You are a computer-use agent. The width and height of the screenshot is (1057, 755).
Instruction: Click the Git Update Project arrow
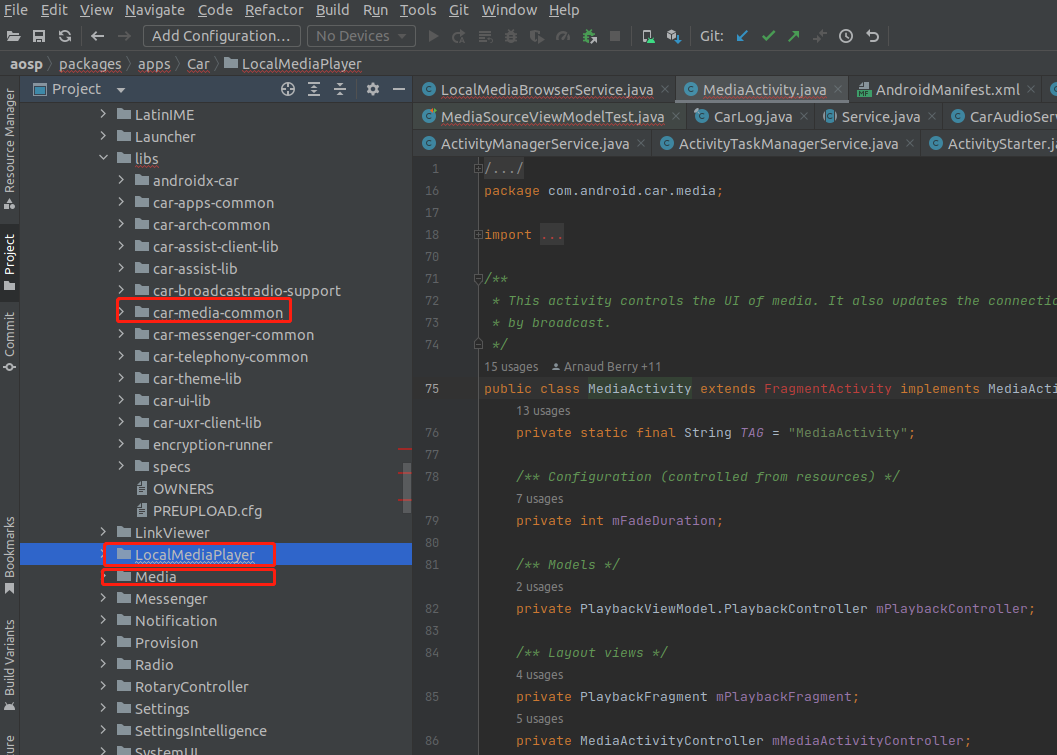pyautogui.click(x=741, y=36)
